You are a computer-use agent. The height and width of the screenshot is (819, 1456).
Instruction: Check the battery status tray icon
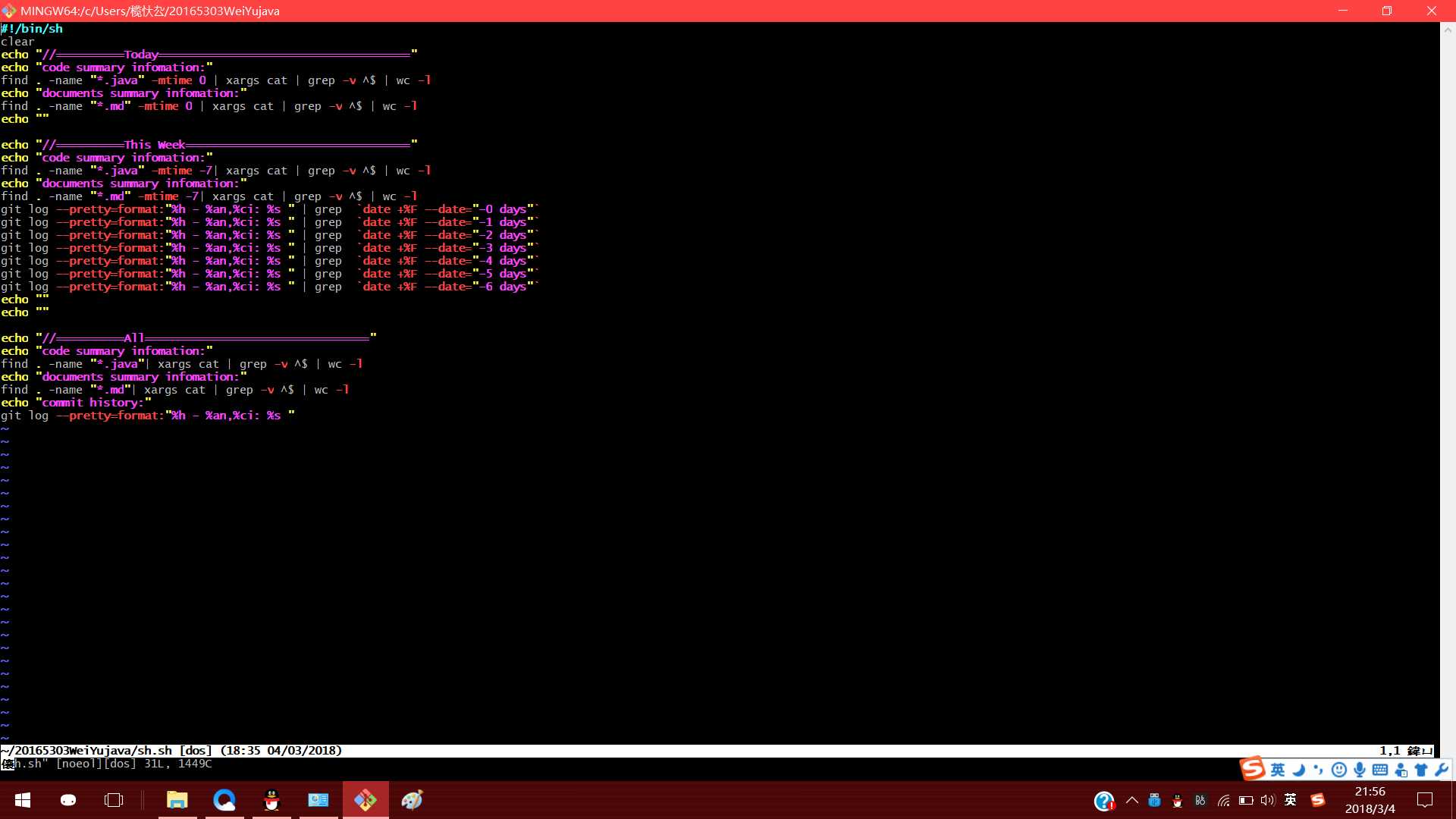pos(1246,800)
